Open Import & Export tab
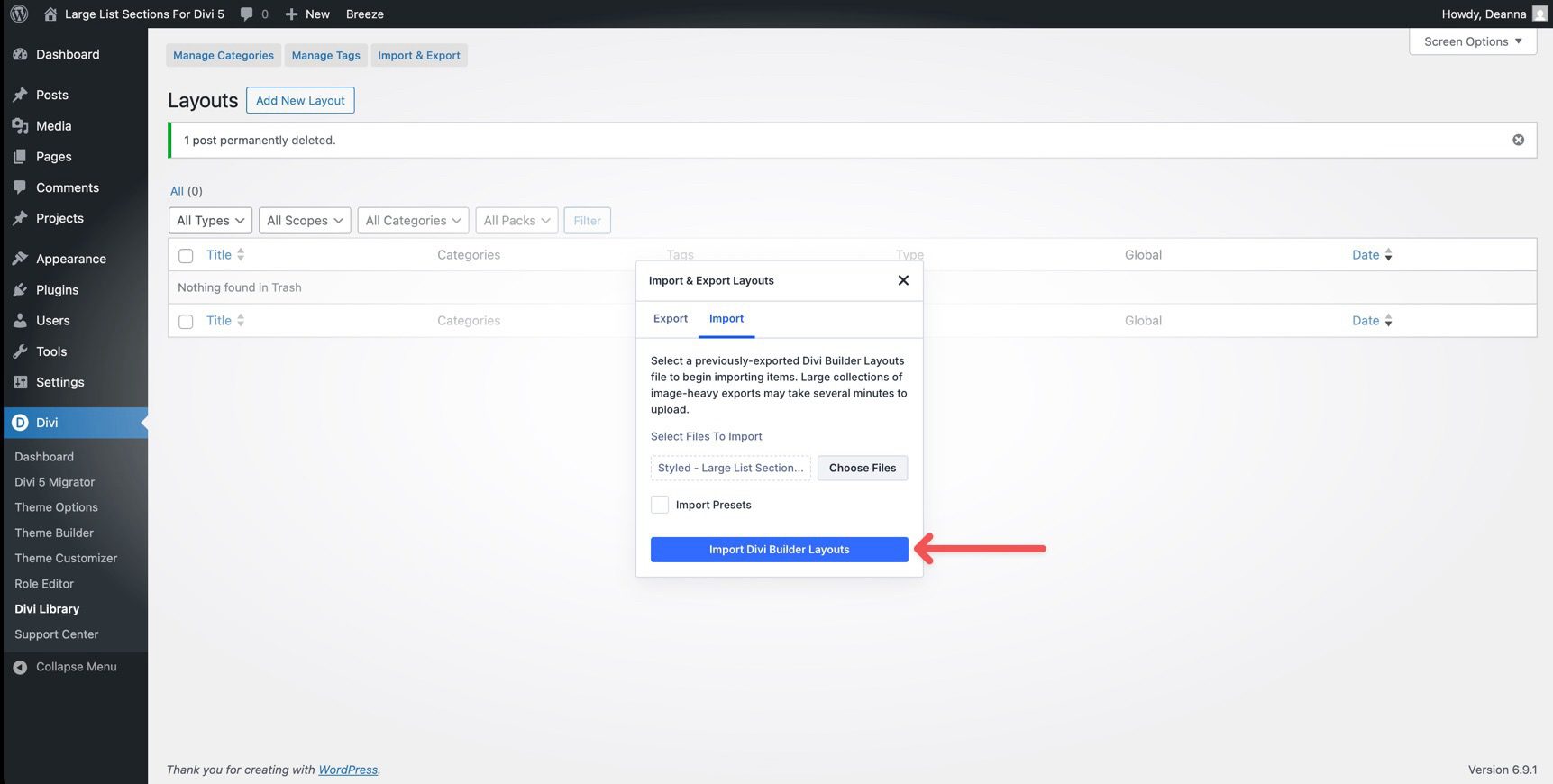 coord(419,55)
